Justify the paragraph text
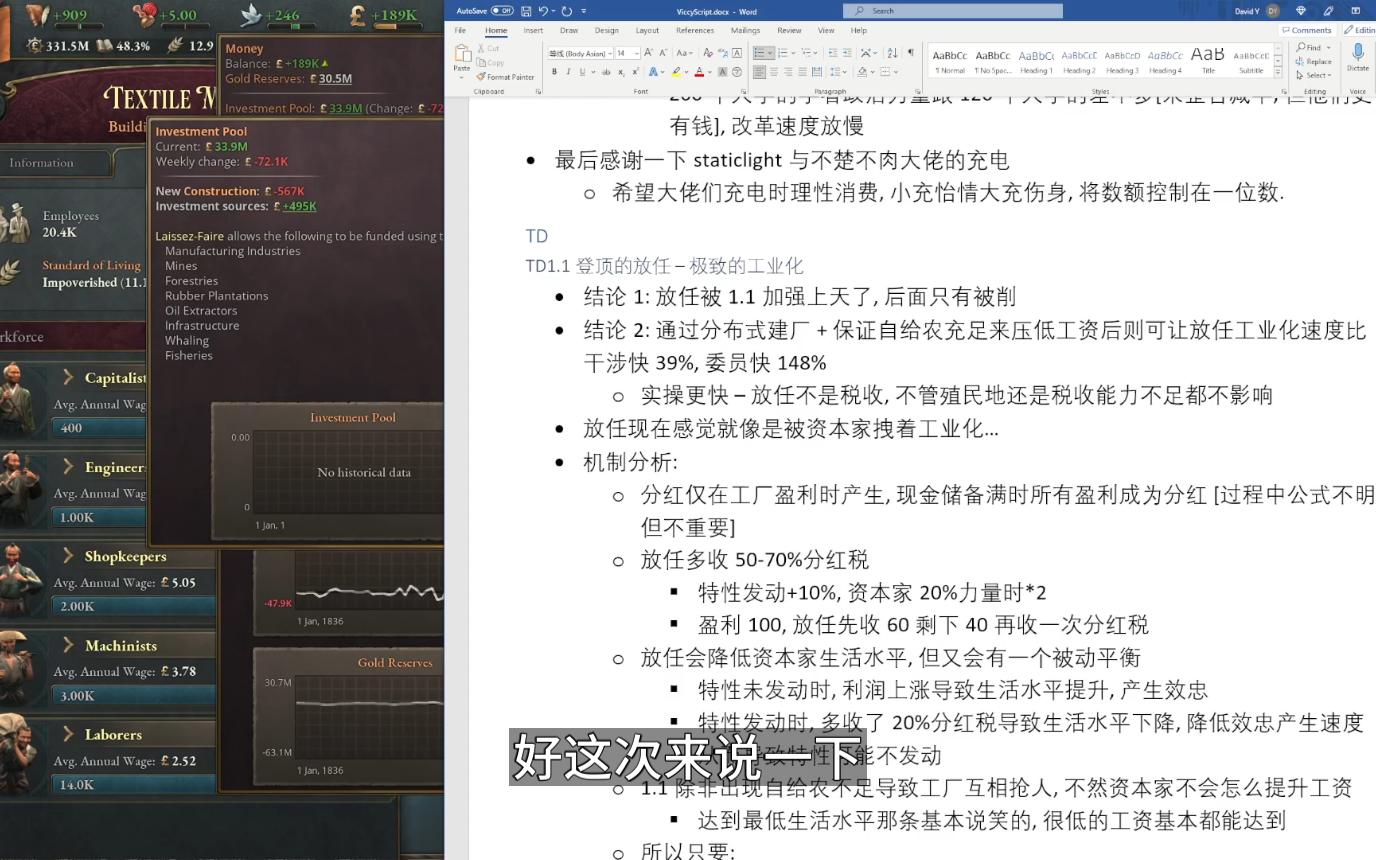The image size is (1376, 860). pyautogui.click(x=802, y=72)
